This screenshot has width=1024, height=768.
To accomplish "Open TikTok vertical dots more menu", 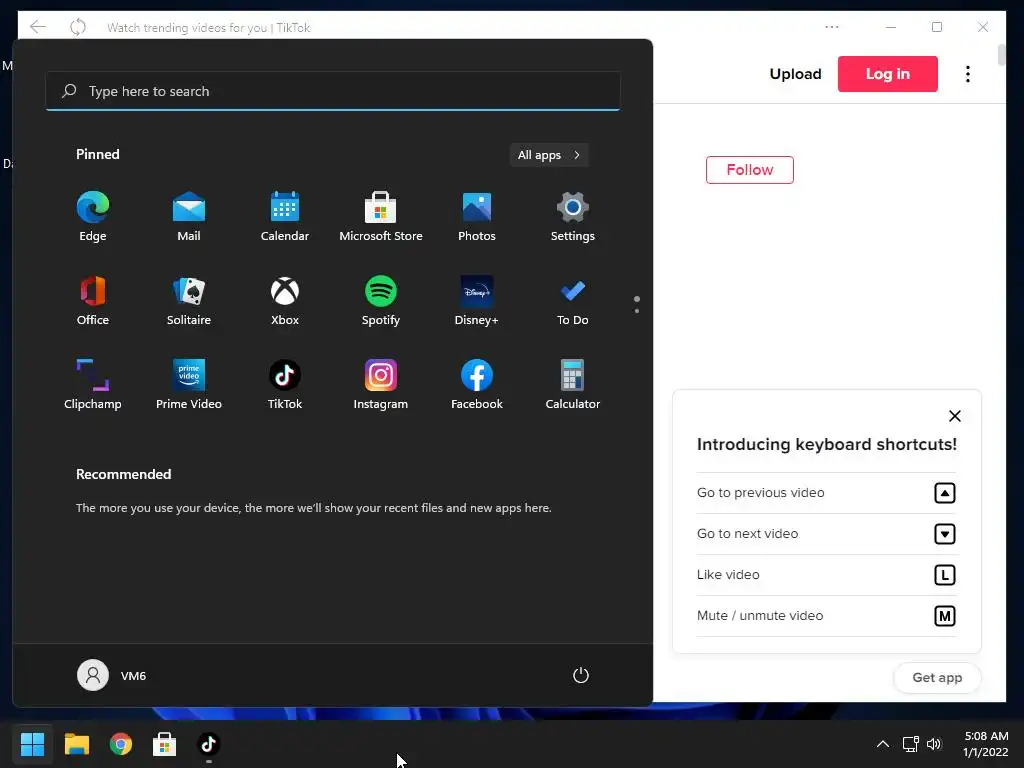I will tap(968, 74).
